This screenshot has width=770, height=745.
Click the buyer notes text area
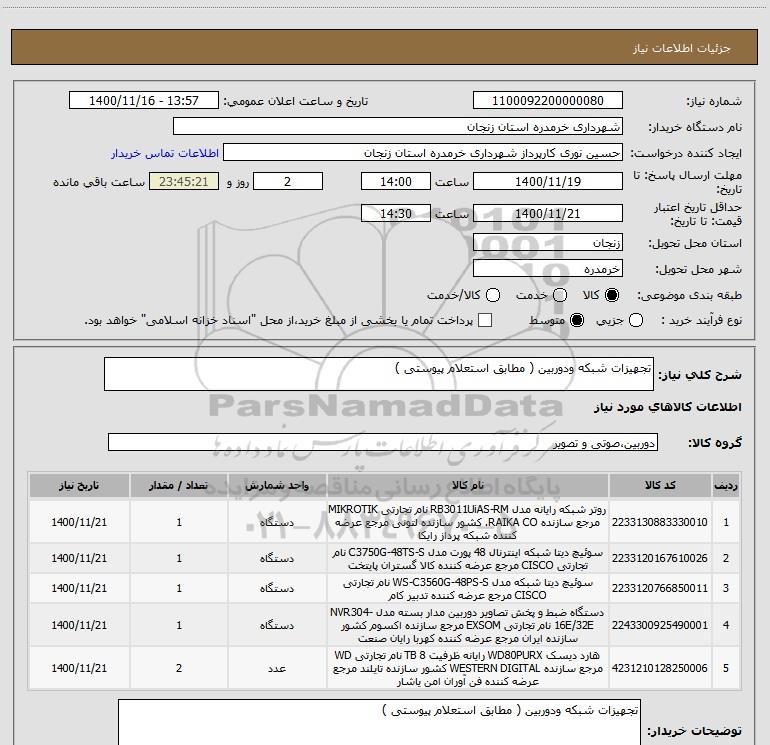pyautogui.click(x=379, y=722)
